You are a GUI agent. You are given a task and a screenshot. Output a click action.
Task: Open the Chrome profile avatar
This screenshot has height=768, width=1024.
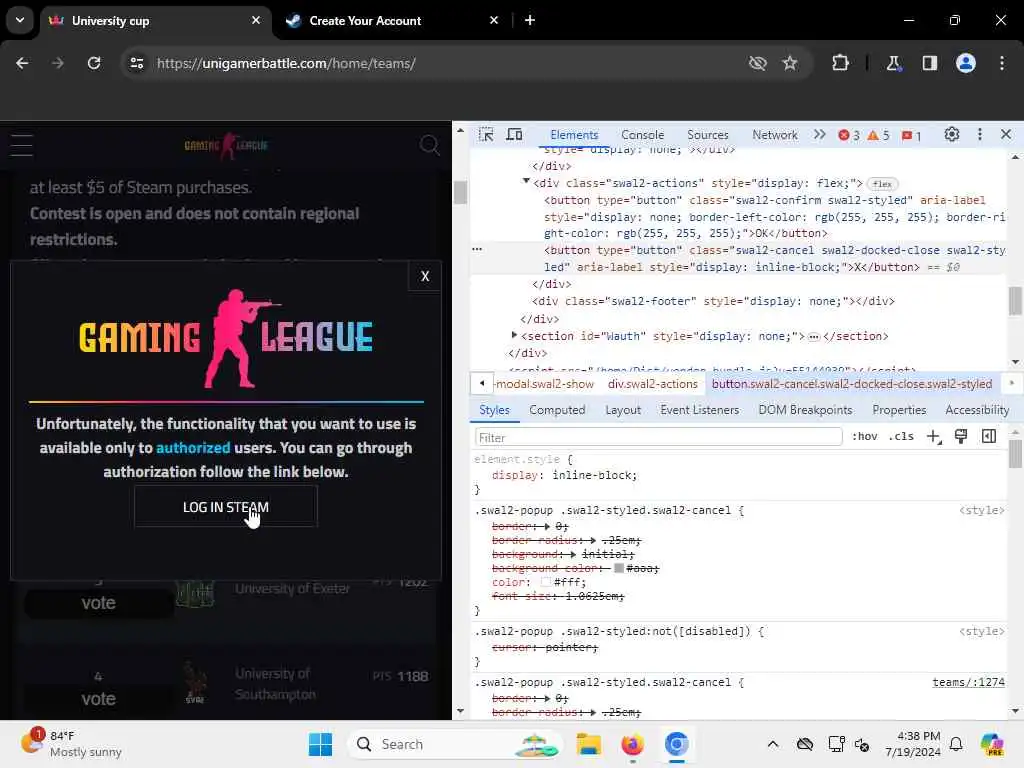coord(966,63)
